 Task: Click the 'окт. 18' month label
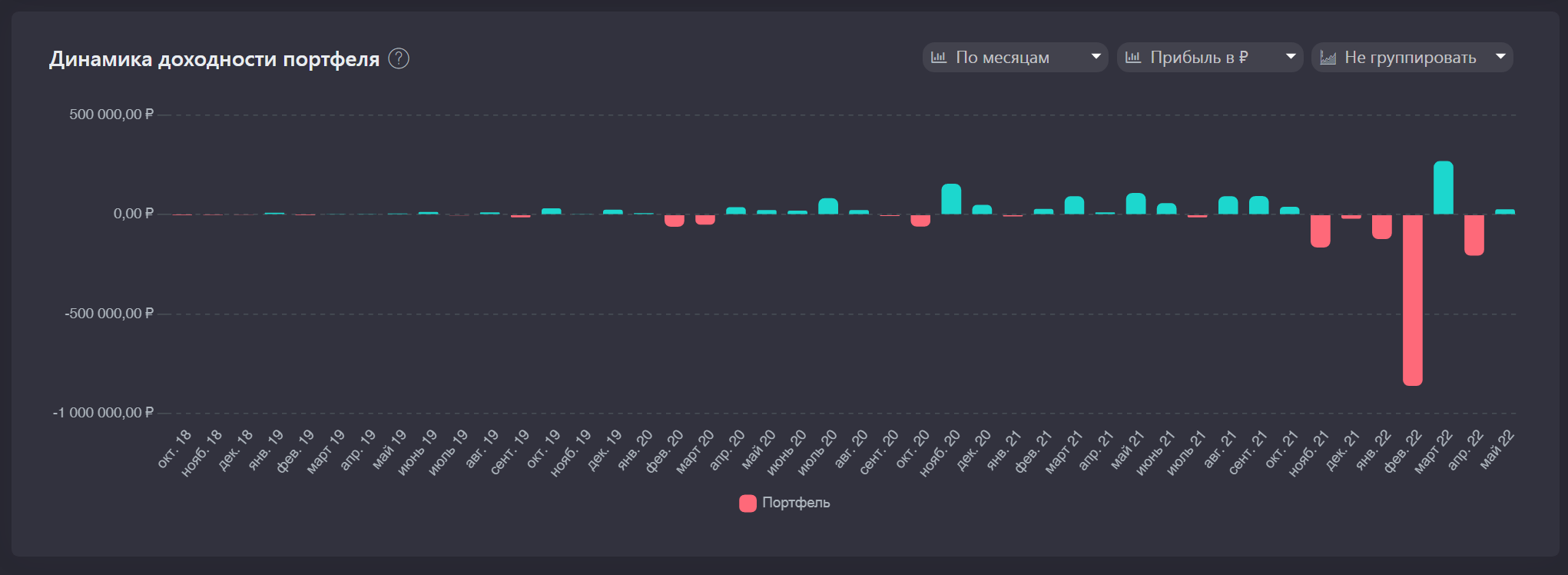174,448
